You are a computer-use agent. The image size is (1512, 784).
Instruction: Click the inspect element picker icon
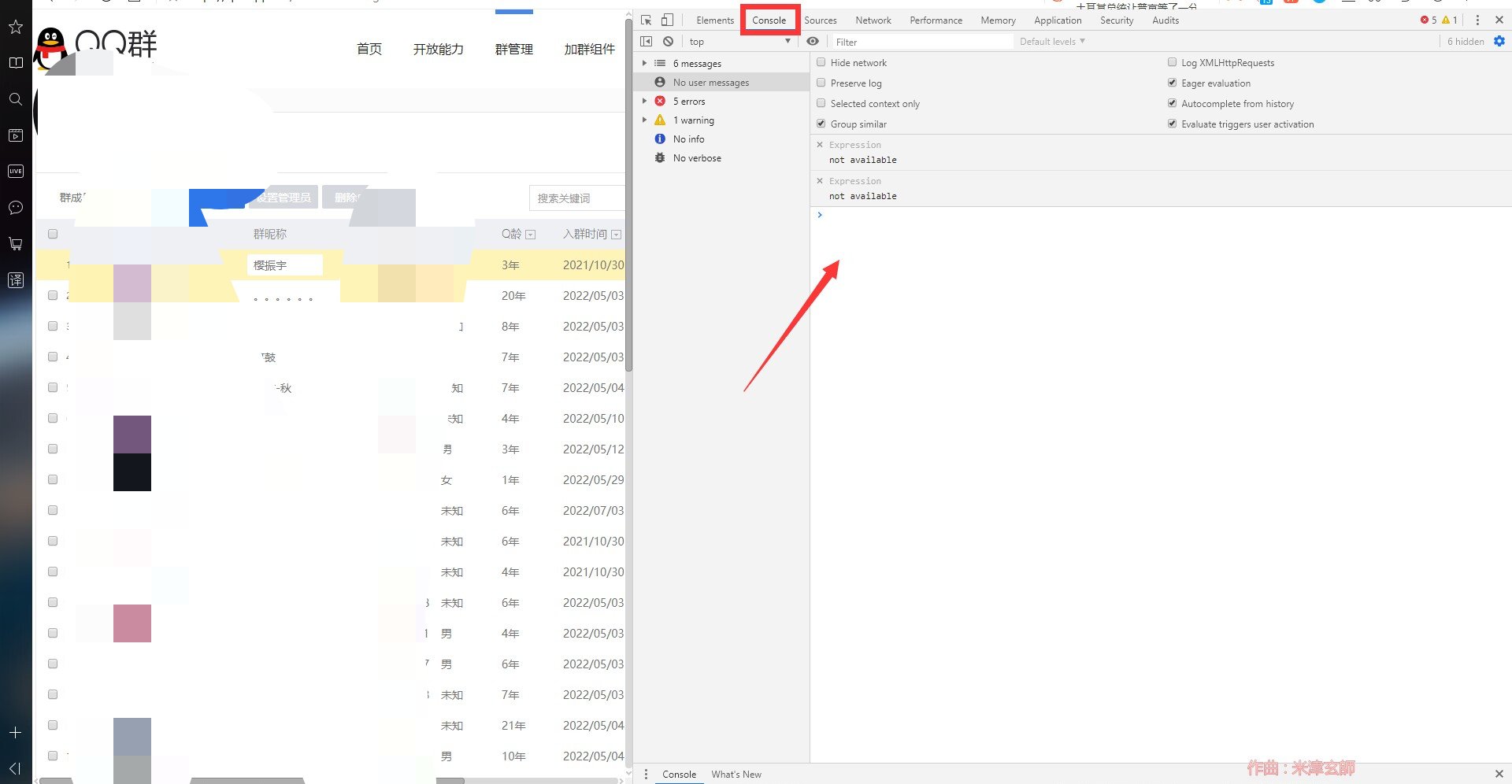click(x=646, y=20)
